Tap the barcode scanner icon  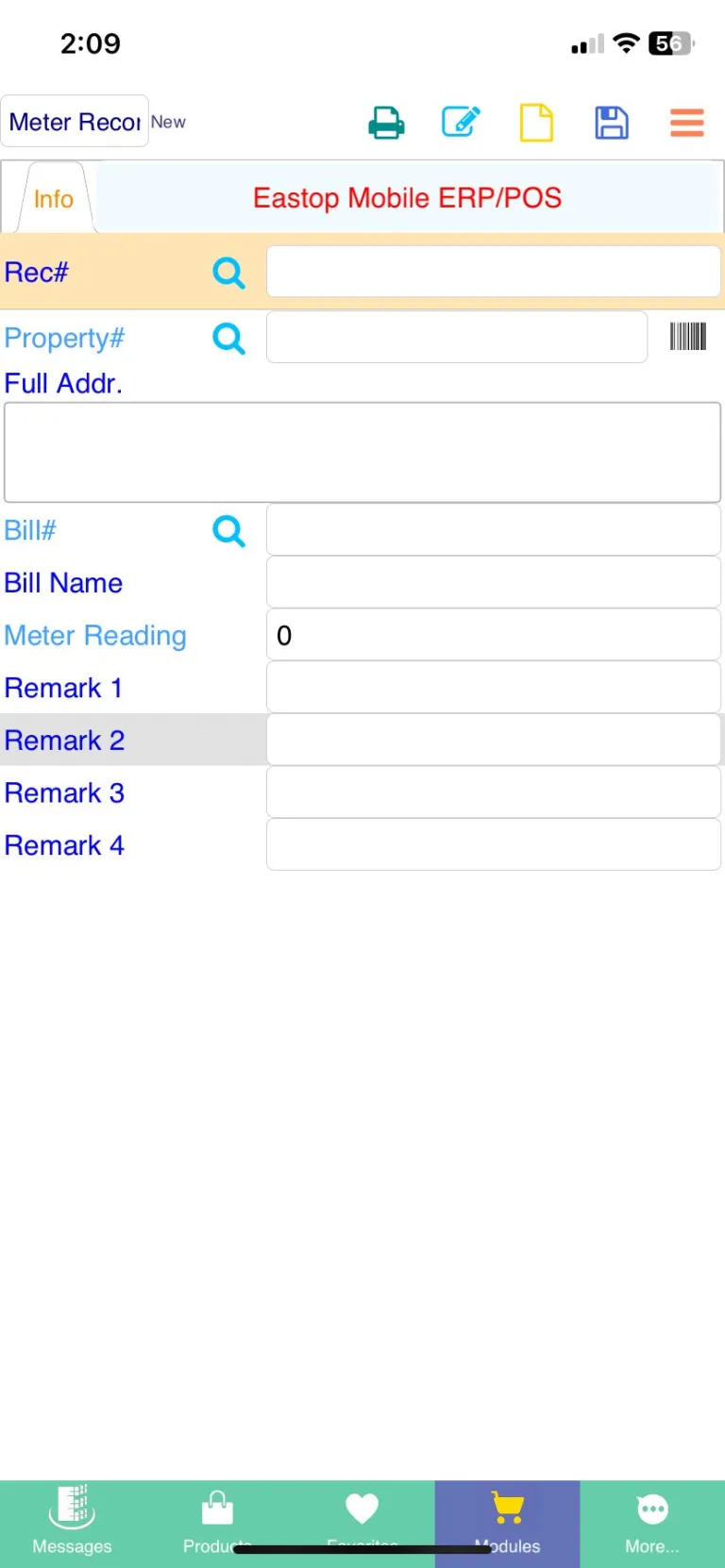point(688,337)
